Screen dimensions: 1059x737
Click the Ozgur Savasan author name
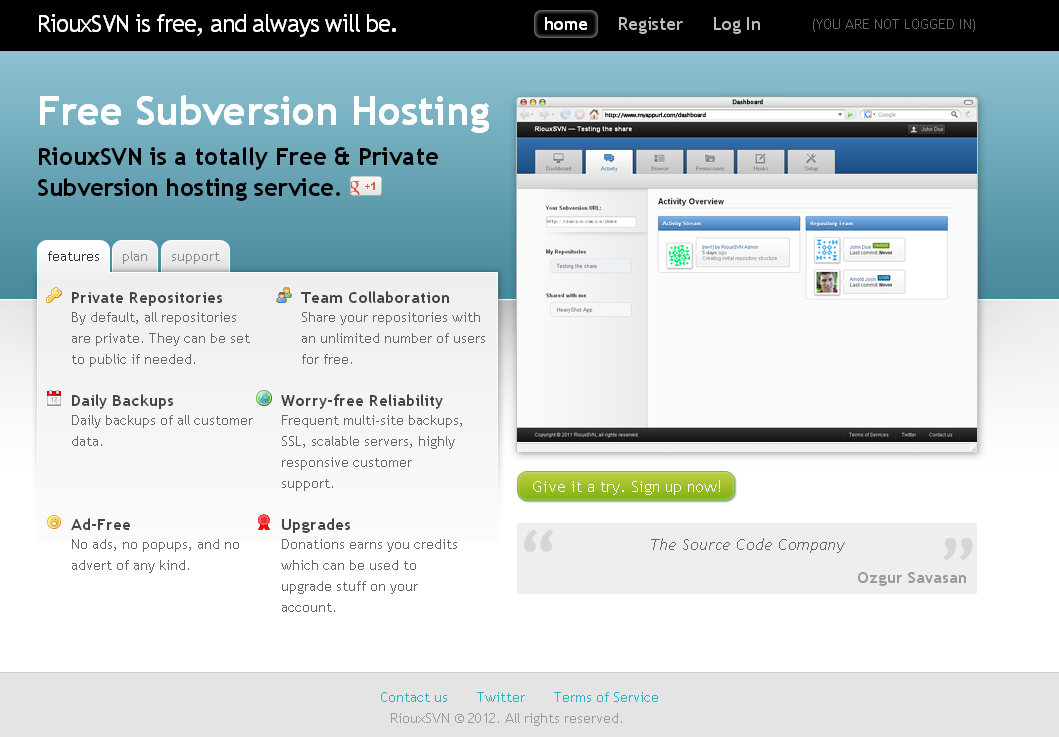pyautogui.click(x=912, y=578)
